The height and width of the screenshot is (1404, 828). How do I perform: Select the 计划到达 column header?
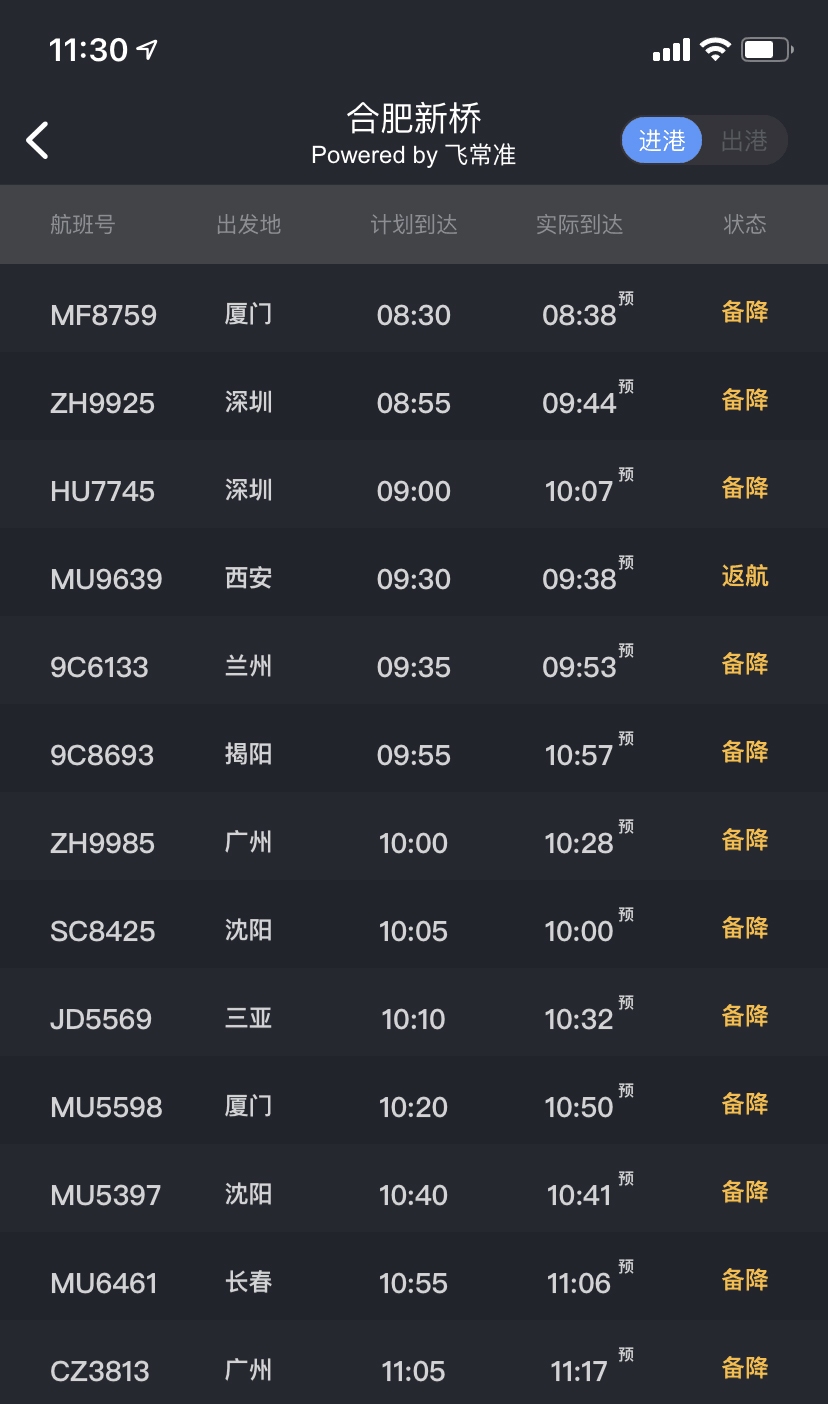coord(414,224)
